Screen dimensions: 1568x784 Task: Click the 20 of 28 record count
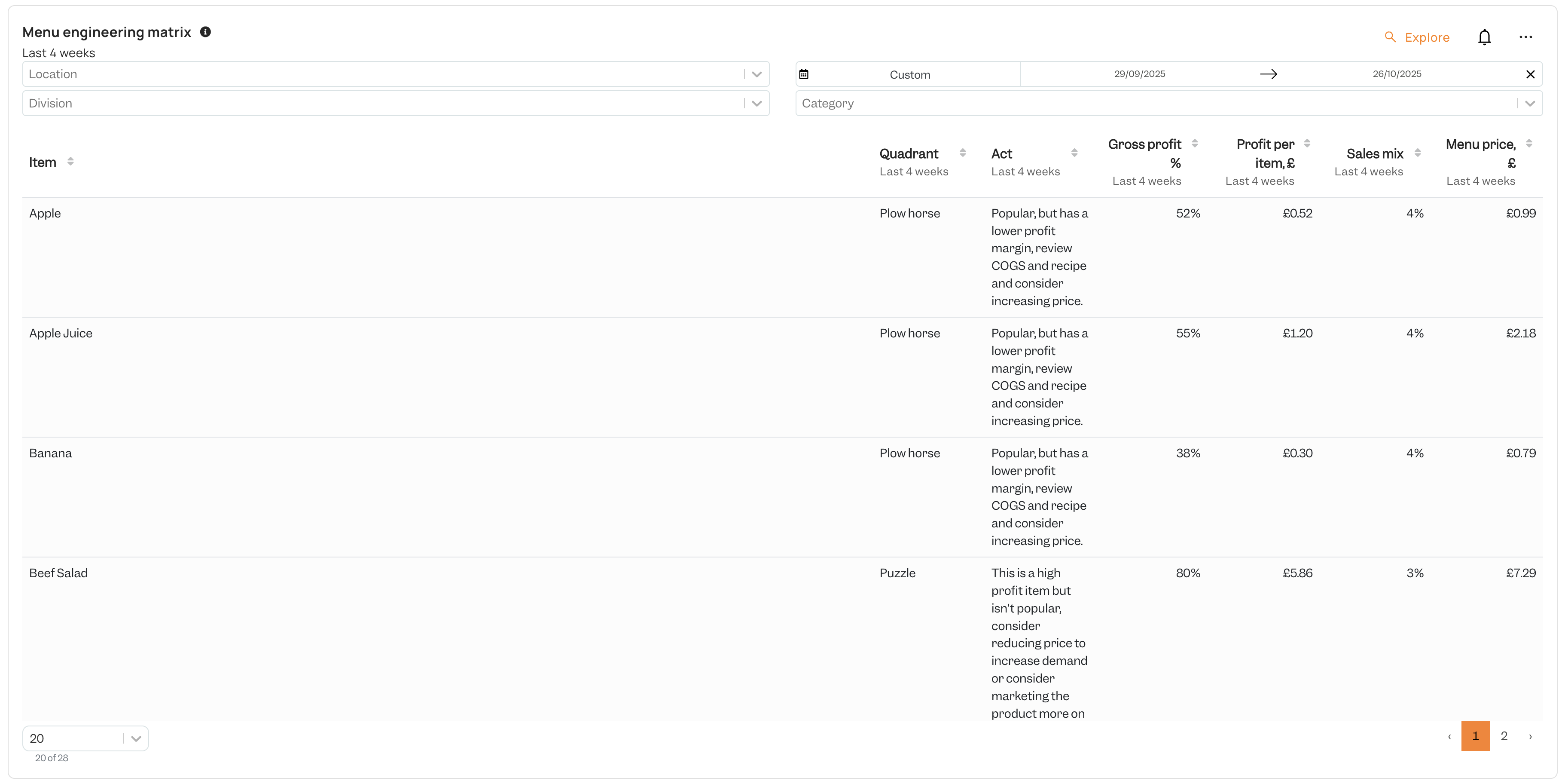(x=52, y=758)
